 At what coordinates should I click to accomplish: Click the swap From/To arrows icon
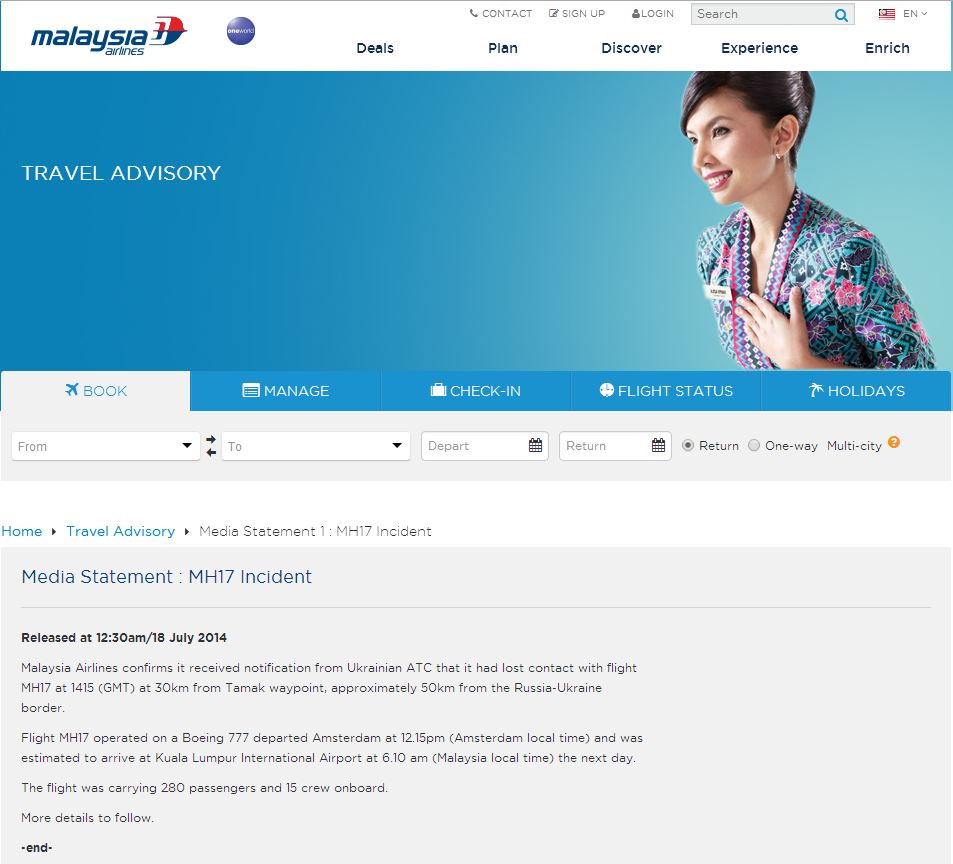211,446
